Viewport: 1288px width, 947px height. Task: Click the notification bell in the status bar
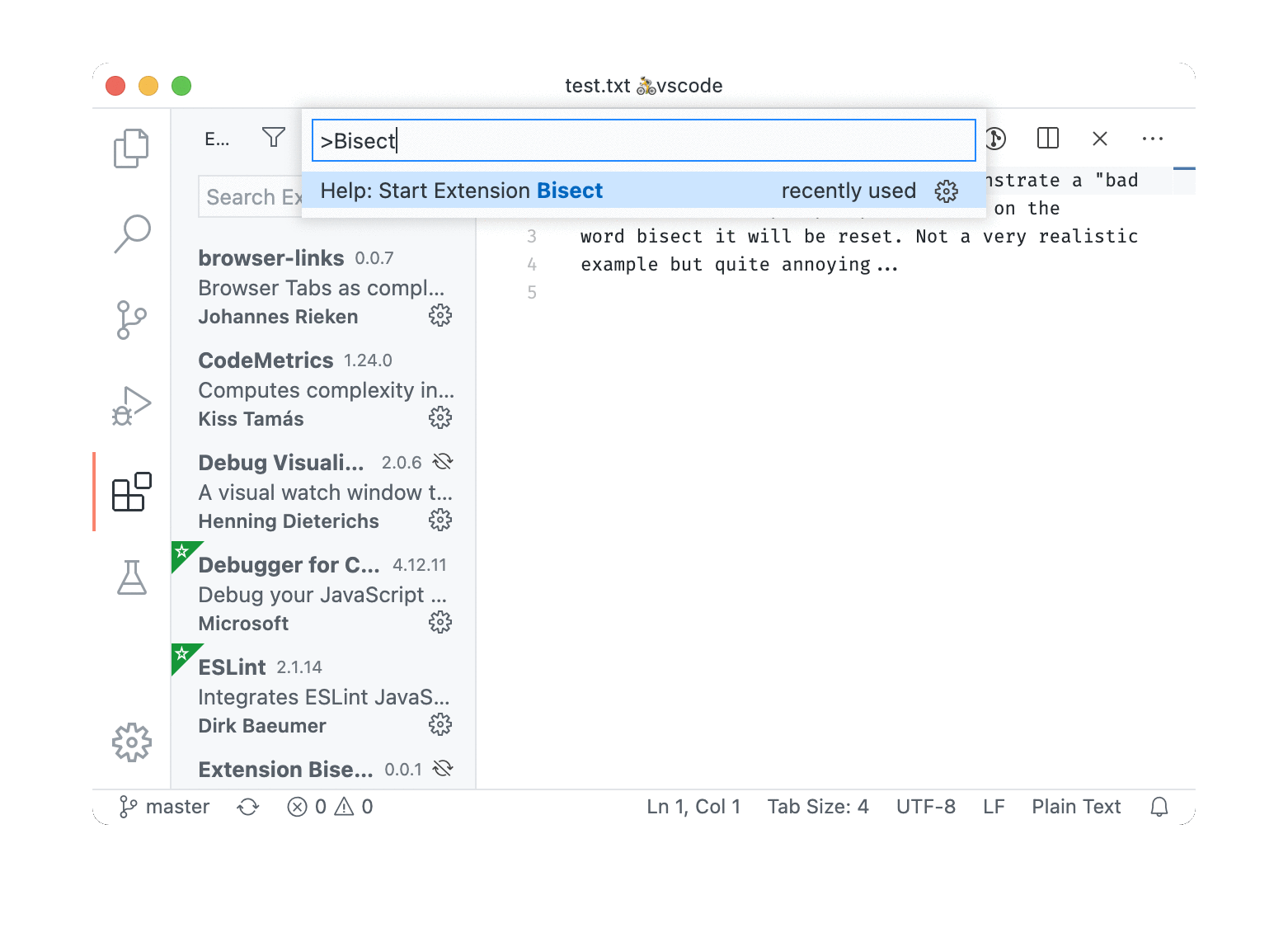[1159, 806]
